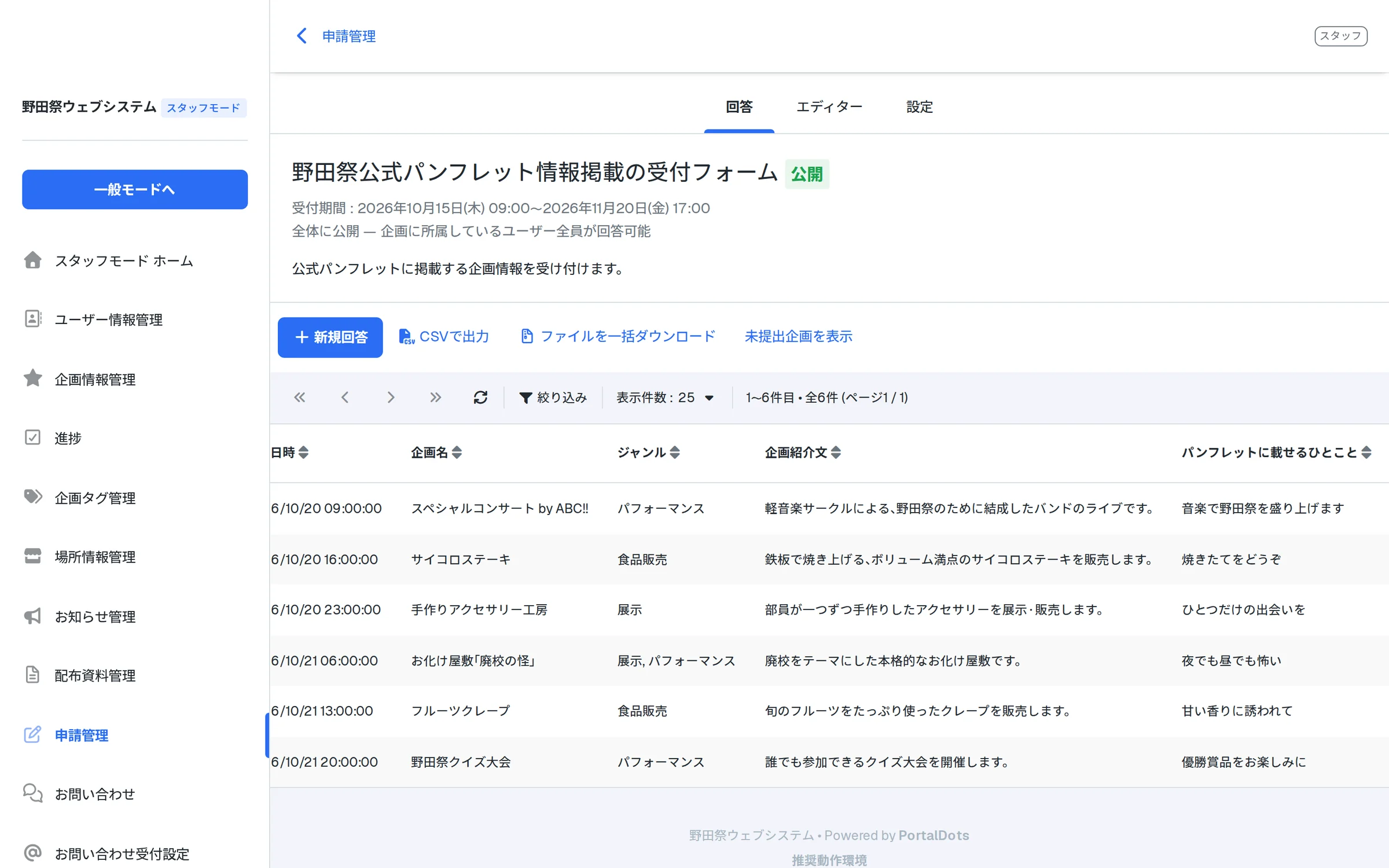The width and height of the screenshot is (1389, 868).
Task: Jump to first page of results
Action: point(299,398)
